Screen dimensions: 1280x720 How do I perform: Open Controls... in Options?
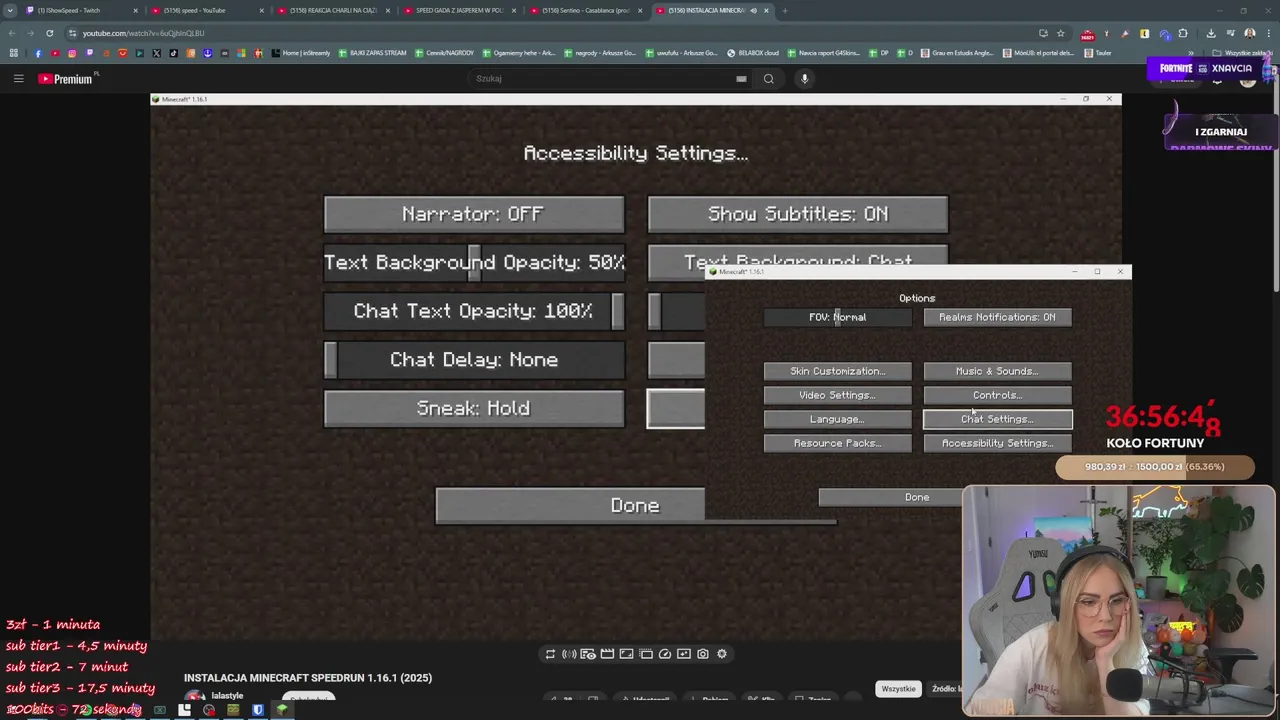997,395
